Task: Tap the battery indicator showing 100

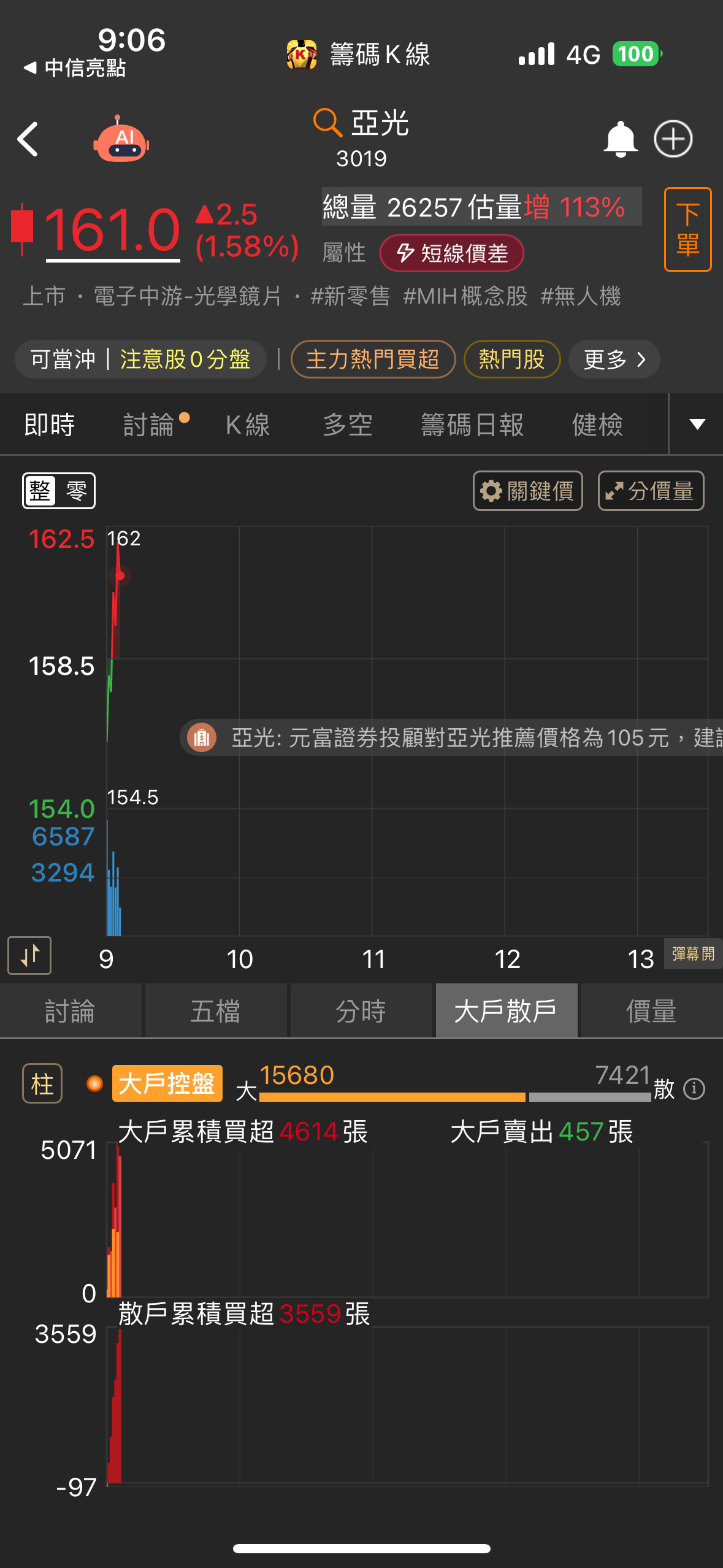Action: tap(637, 54)
